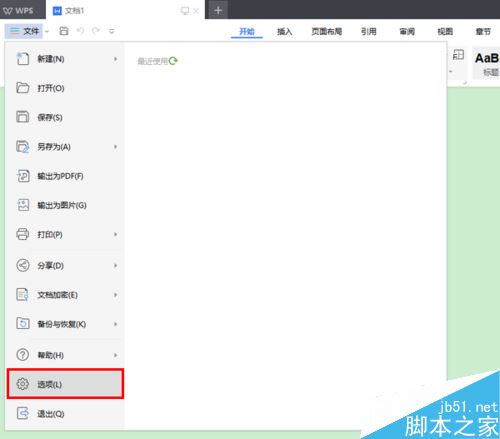Select Backup and Restore(K) menu item
The image size is (500, 439).
pyautogui.click(x=65, y=324)
